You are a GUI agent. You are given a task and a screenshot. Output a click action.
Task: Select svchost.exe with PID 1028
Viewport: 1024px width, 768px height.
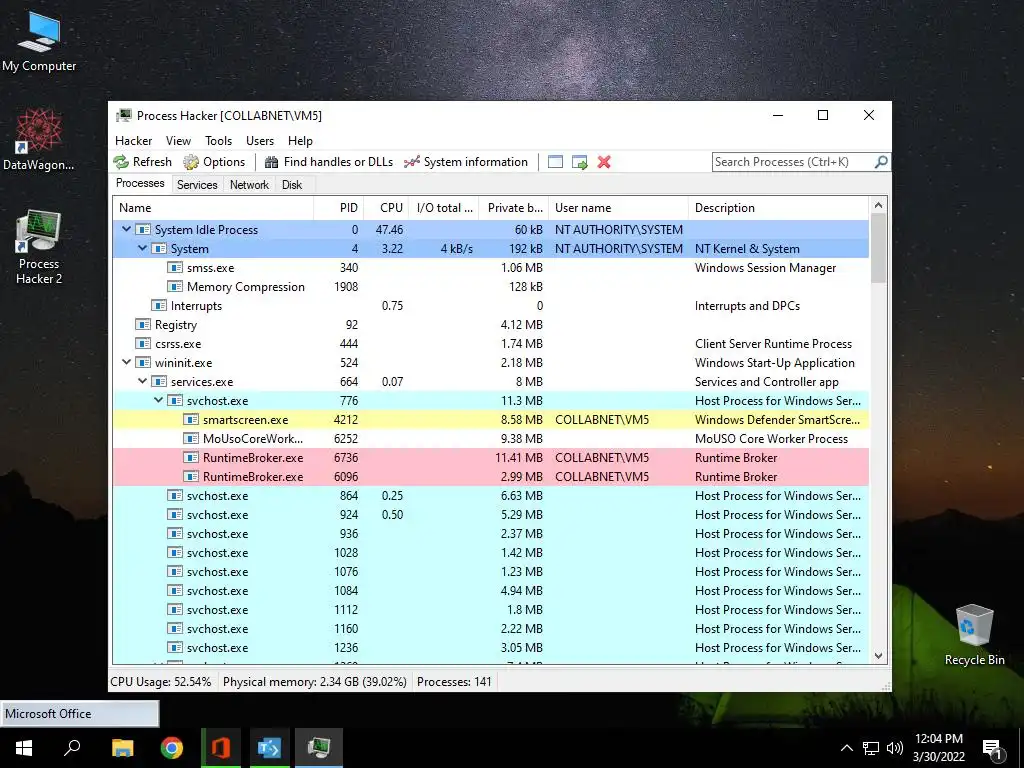point(491,552)
